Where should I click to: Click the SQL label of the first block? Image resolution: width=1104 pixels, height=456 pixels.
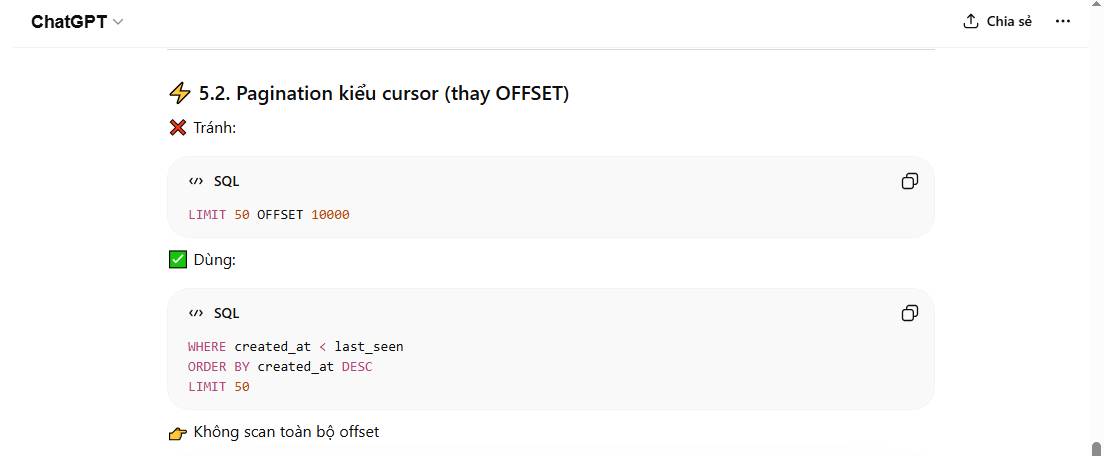tap(226, 181)
